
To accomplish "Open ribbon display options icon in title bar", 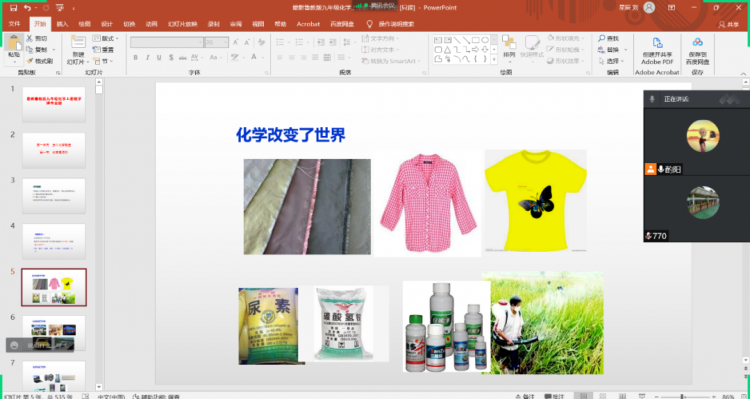I will (672, 8).
